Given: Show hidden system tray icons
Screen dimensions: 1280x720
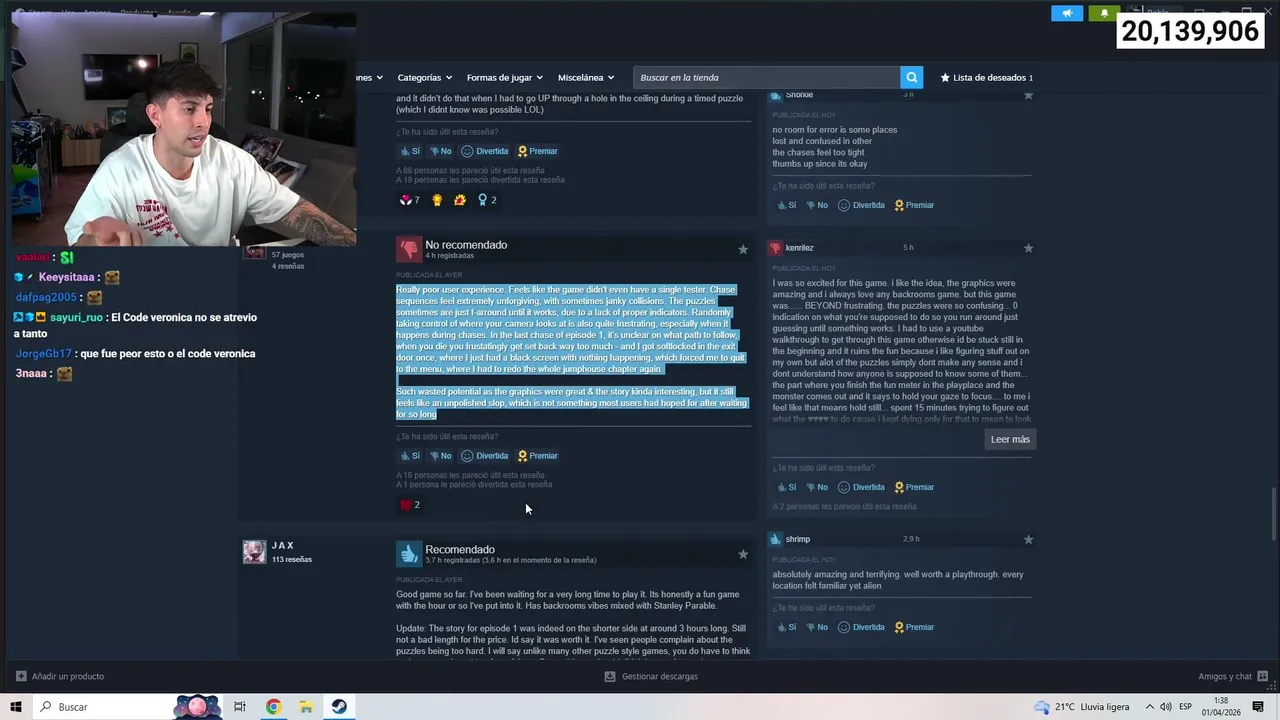Looking at the screenshot, I should (x=1149, y=707).
